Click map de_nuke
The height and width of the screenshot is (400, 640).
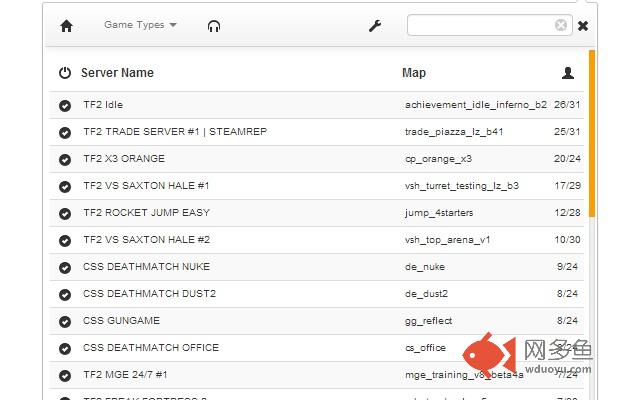(x=425, y=267)
